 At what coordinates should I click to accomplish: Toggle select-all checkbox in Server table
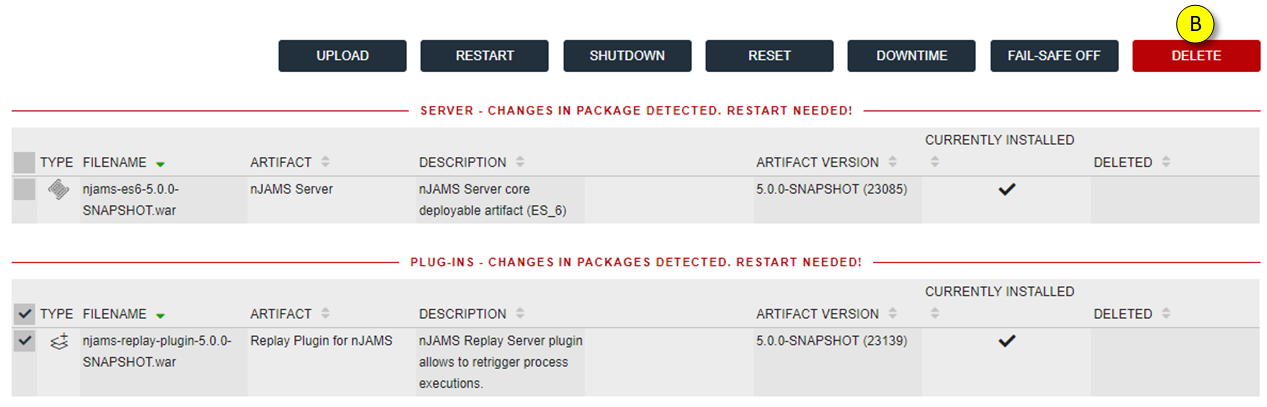pos(24,162)
